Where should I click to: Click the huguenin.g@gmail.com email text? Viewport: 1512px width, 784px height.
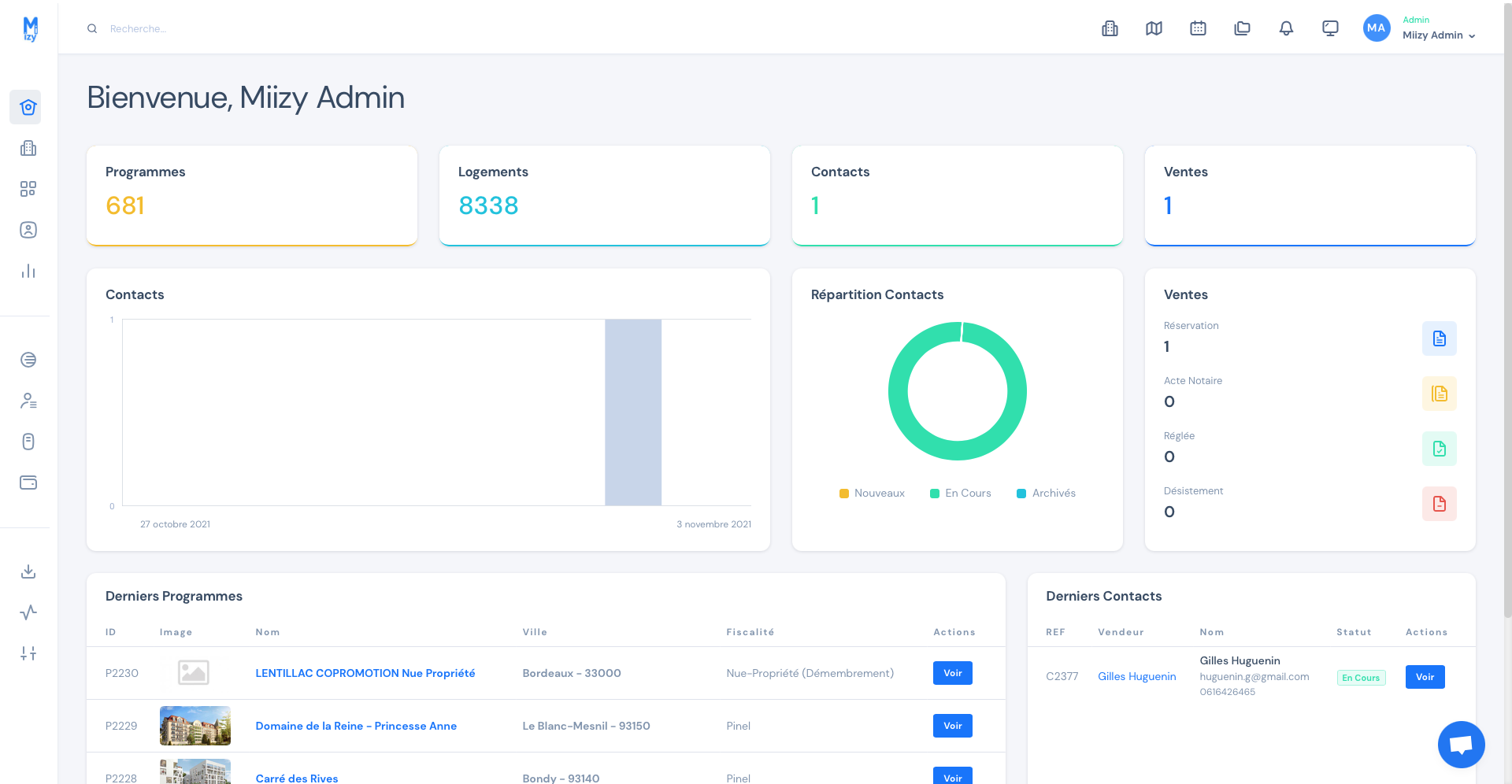[x=1254, y=677]
